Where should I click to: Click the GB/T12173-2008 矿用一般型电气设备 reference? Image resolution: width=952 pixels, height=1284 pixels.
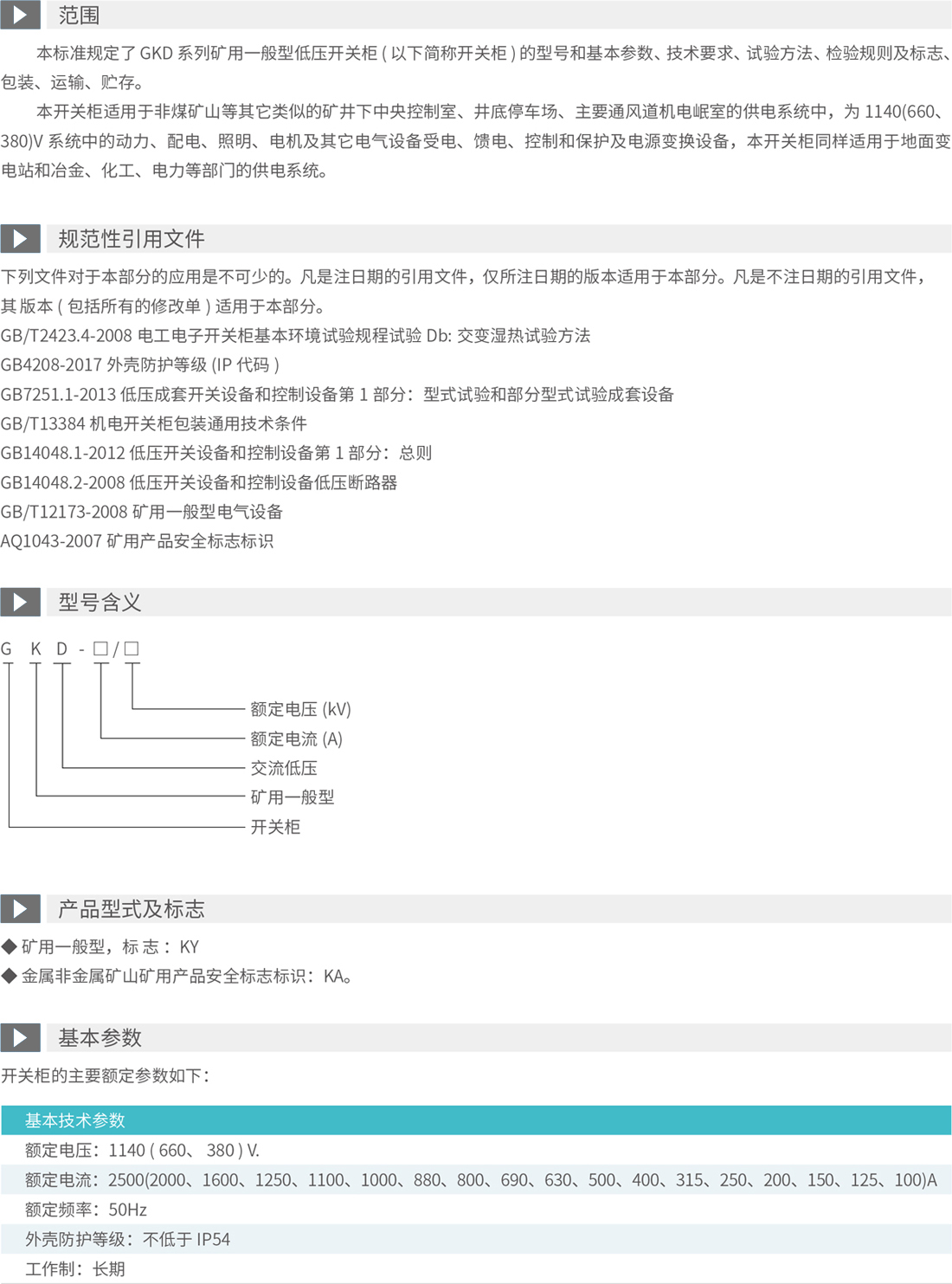click(142, 512)
